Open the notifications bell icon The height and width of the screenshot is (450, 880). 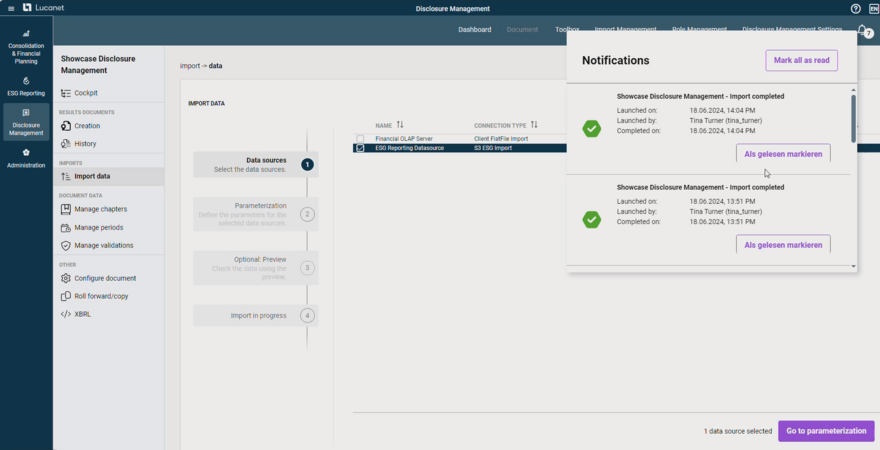coord(862,29)
